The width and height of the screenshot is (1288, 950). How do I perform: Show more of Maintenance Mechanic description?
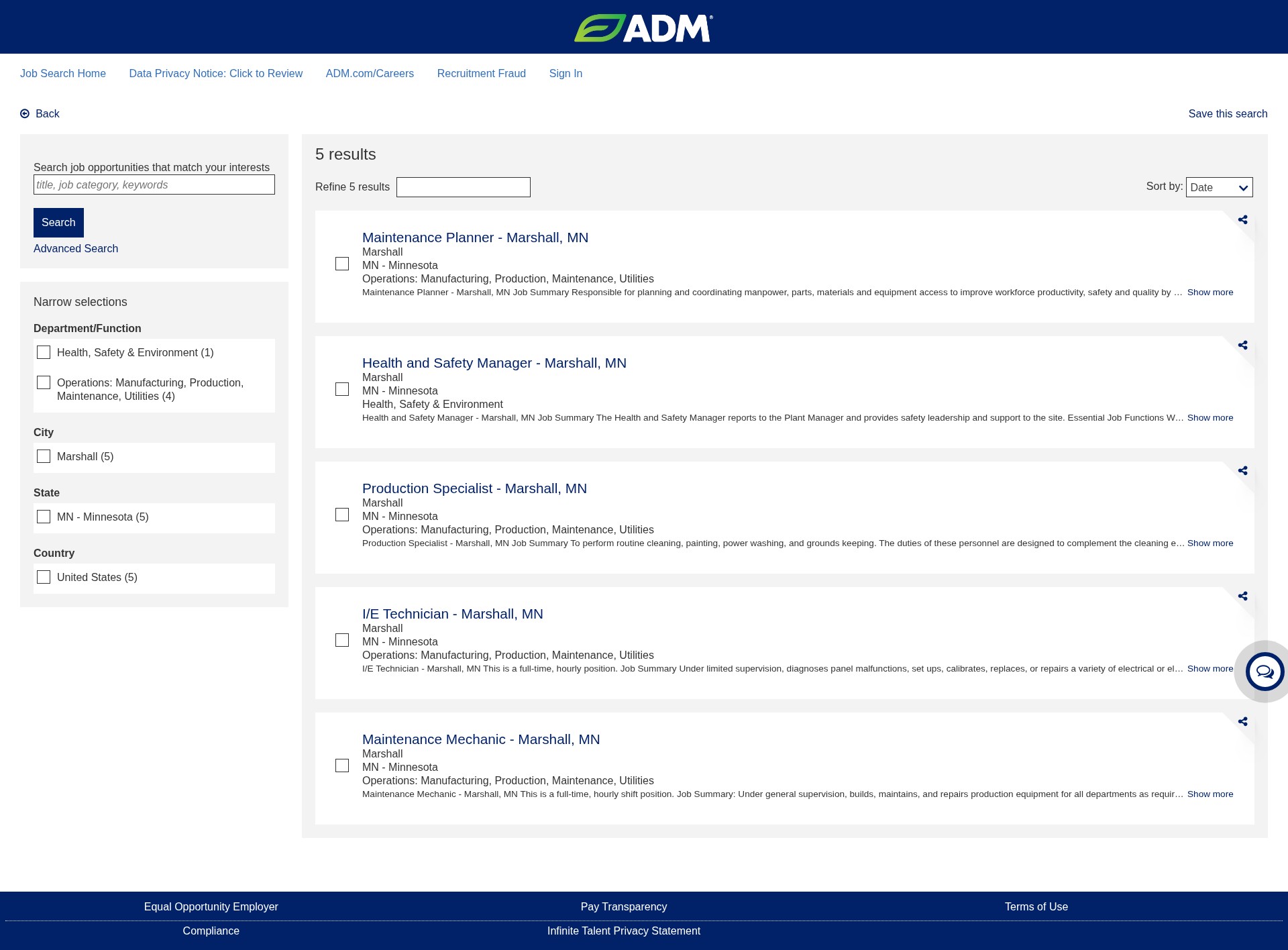tap(1210, 794)
